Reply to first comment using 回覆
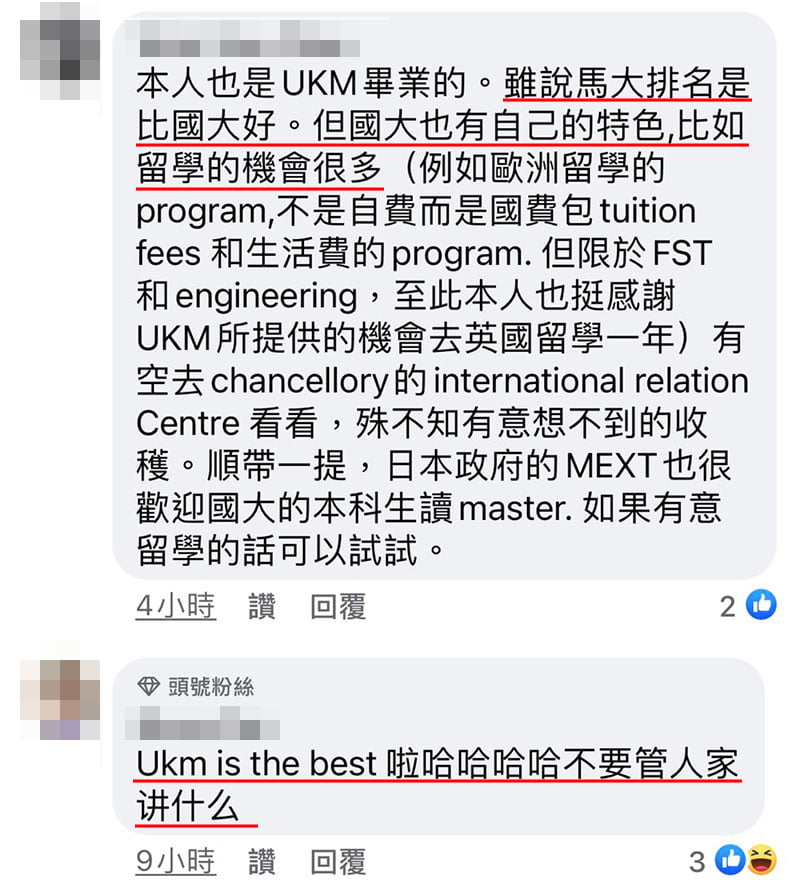 [x=338, y=606]
